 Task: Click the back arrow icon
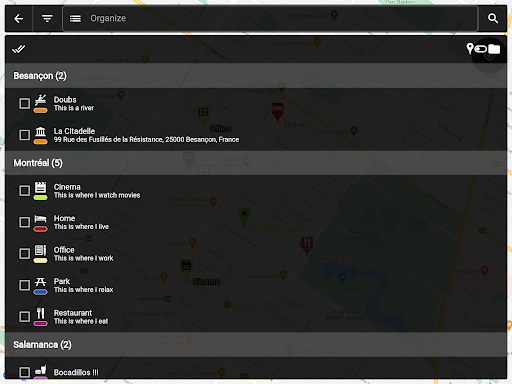click(19, 18)
